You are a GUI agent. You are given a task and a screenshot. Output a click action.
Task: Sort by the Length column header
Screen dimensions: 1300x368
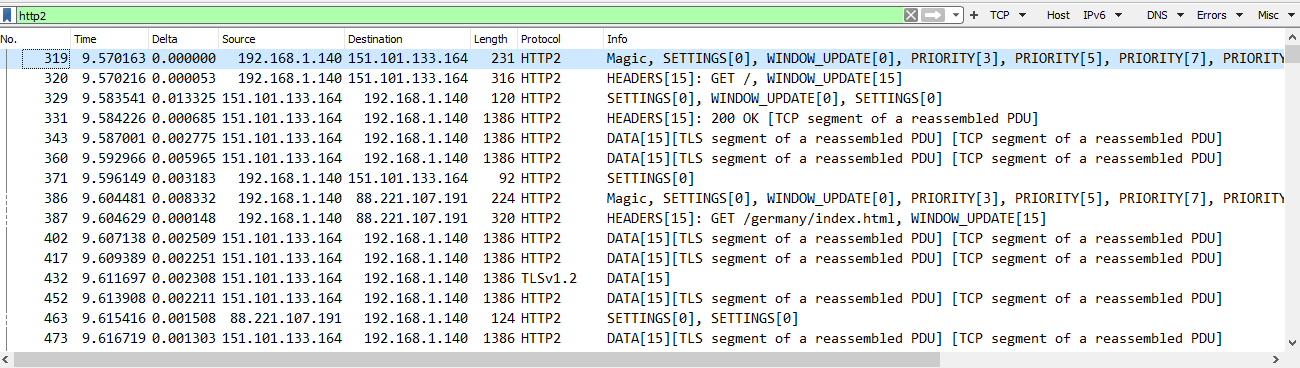point(494,39)
